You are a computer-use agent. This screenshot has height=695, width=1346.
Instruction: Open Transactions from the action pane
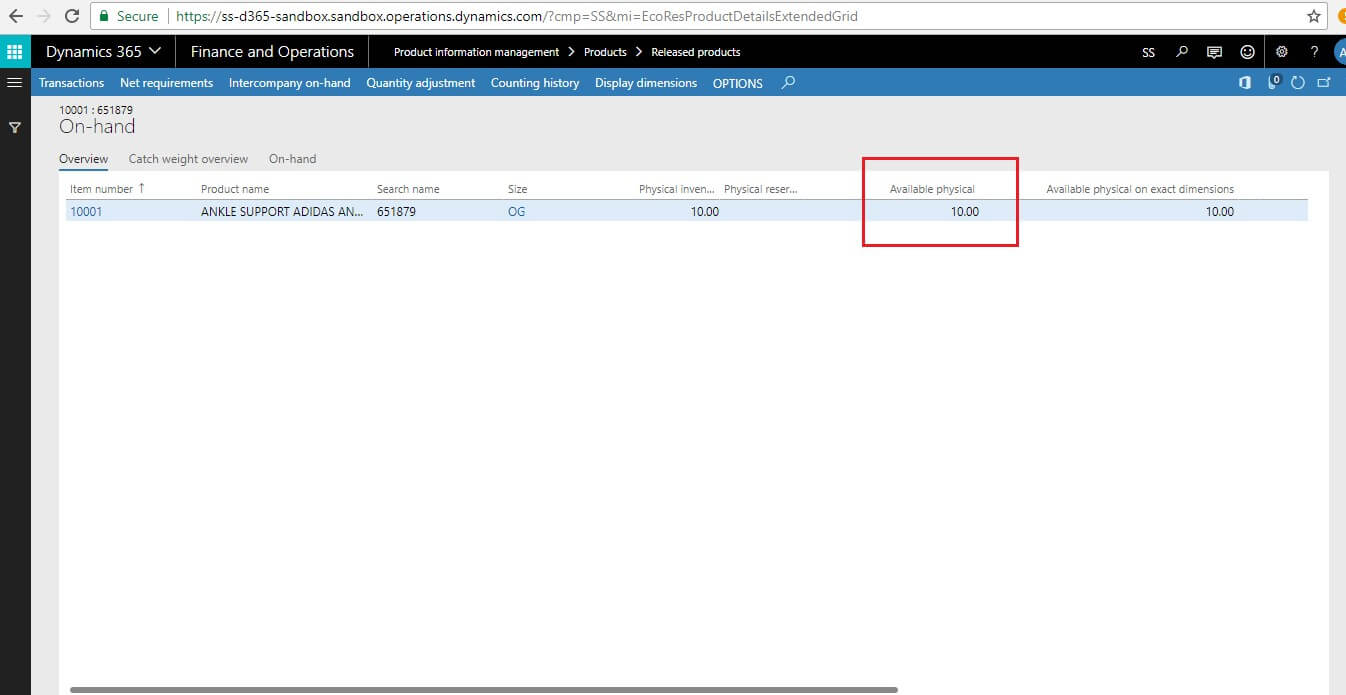[71, 83]
